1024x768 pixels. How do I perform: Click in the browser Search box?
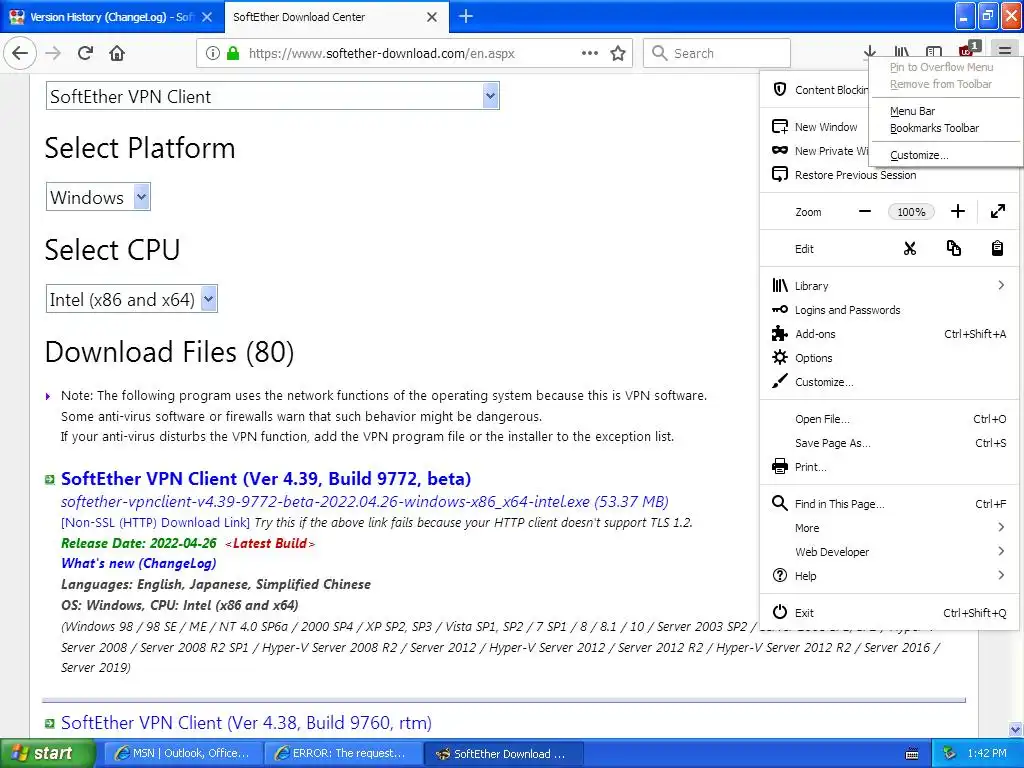(716, 53)
